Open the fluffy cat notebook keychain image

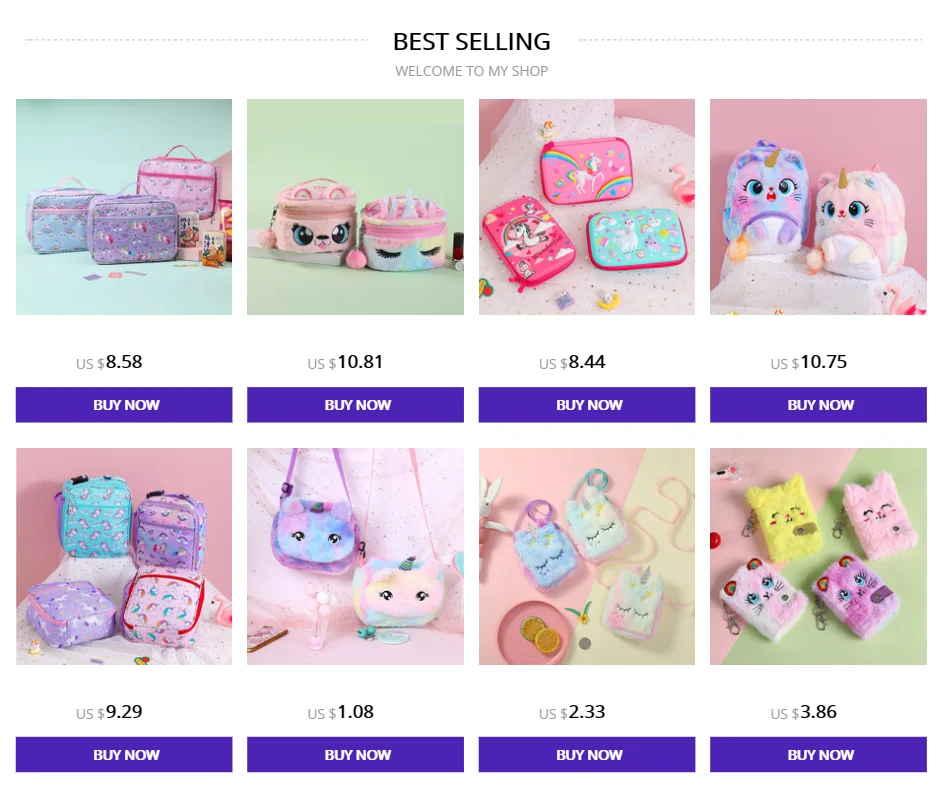click(x=819, y=556)
